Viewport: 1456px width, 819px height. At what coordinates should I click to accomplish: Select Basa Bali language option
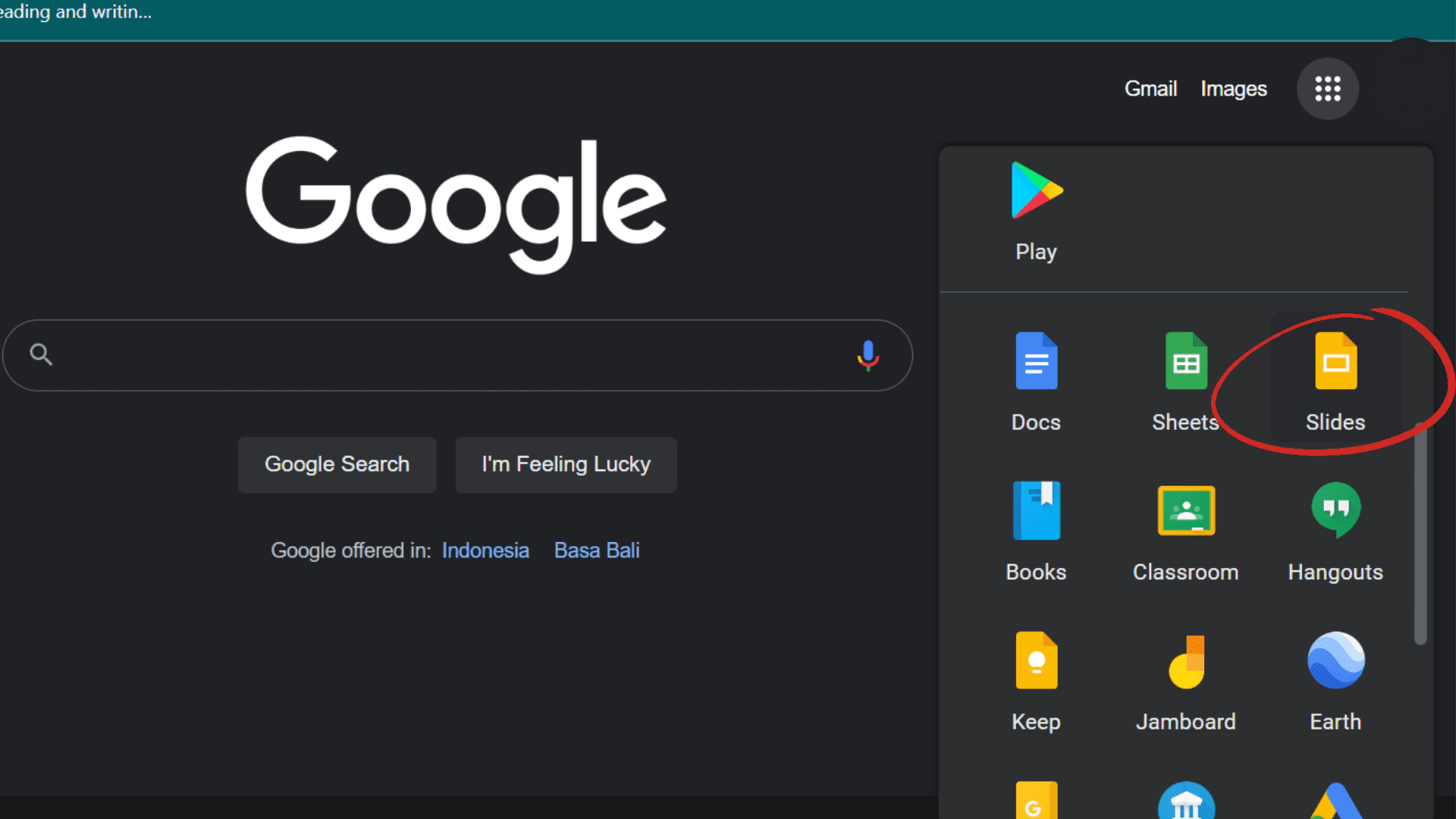pyautogui.click(x=596, y=550)
